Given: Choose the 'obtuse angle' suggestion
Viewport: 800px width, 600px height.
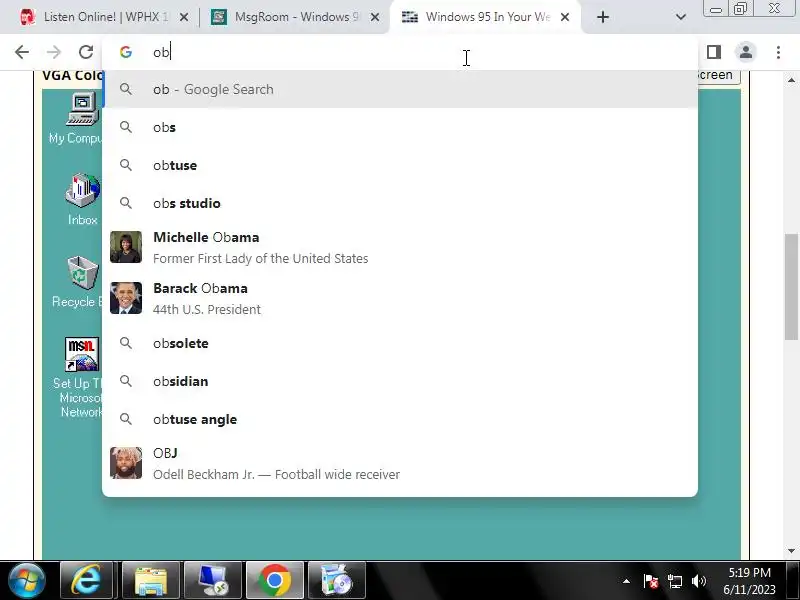Looking at the screenshot, I should tap(400, 419).
